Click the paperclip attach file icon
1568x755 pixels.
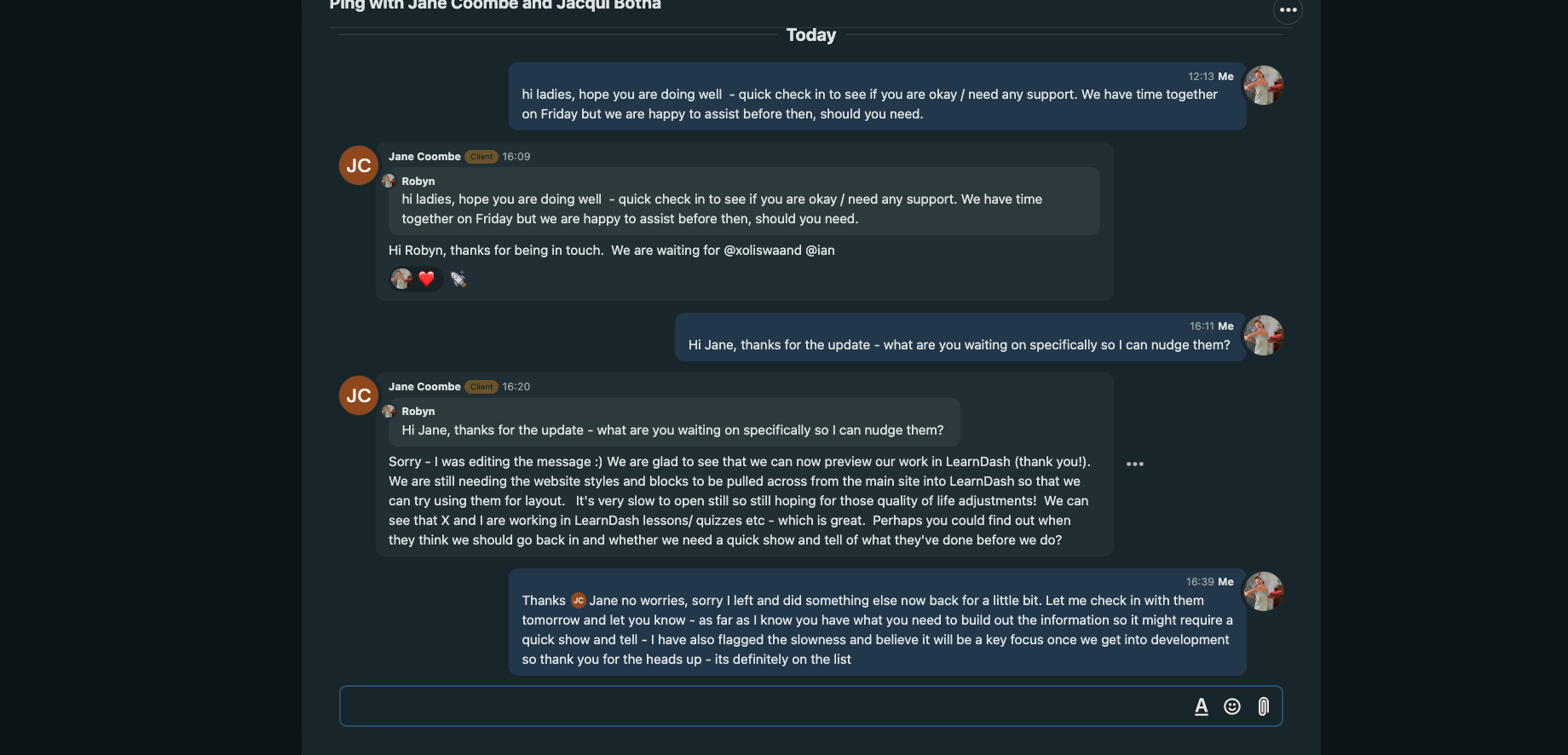point(1264,706)
